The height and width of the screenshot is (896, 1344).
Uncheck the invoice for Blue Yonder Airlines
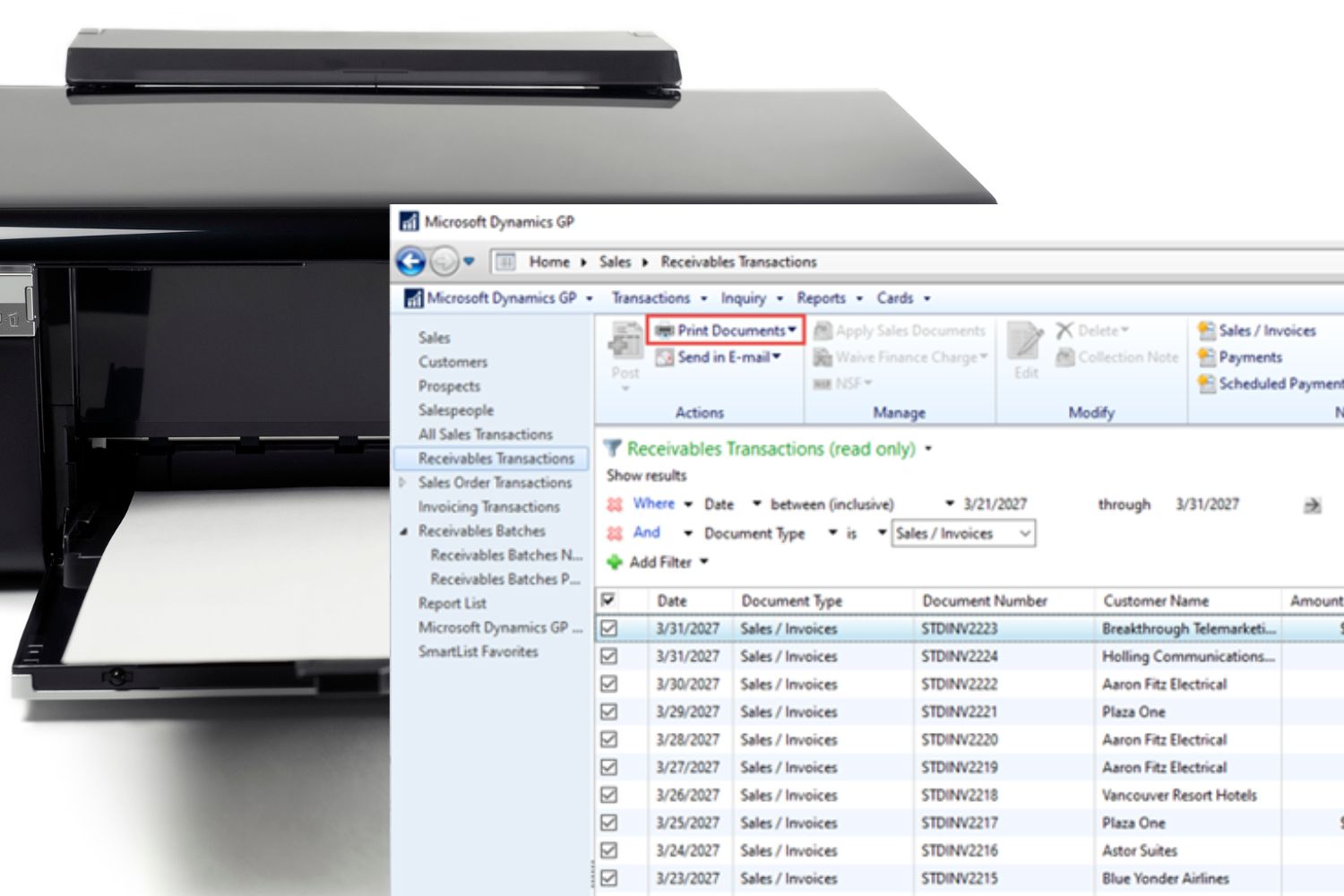[x=608, y=878]
